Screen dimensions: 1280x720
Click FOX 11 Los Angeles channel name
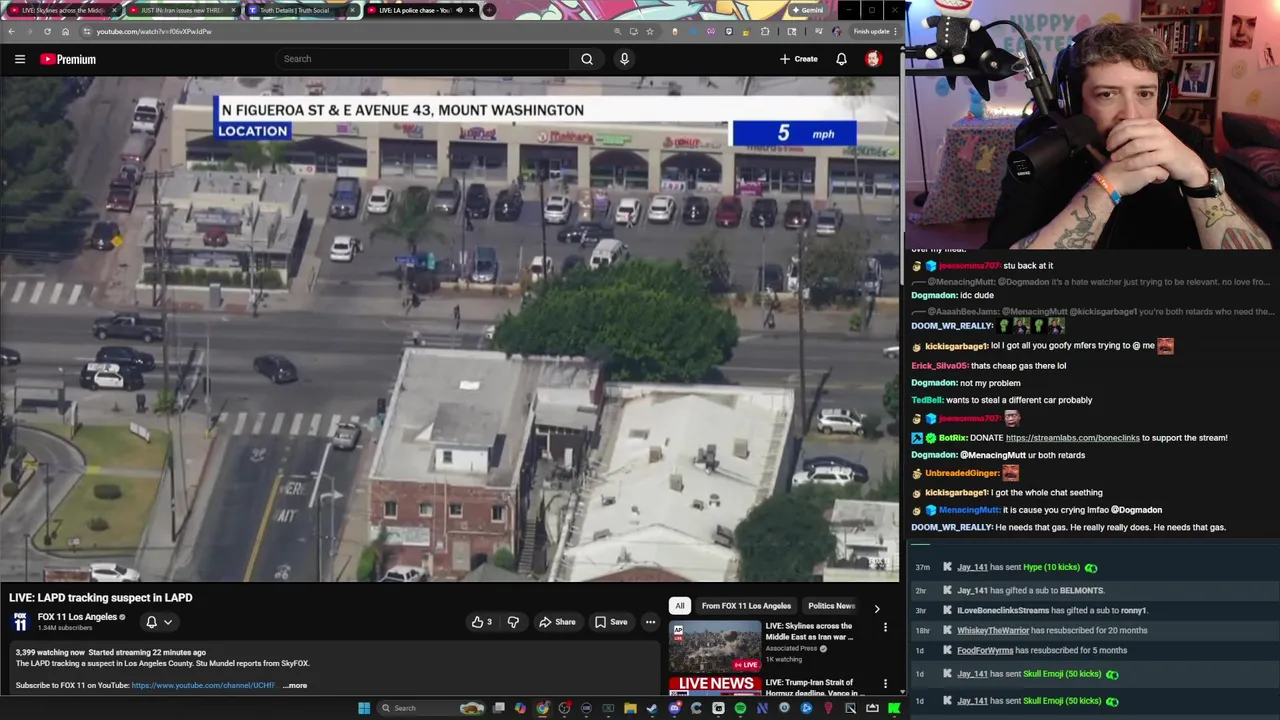[77, 617]
